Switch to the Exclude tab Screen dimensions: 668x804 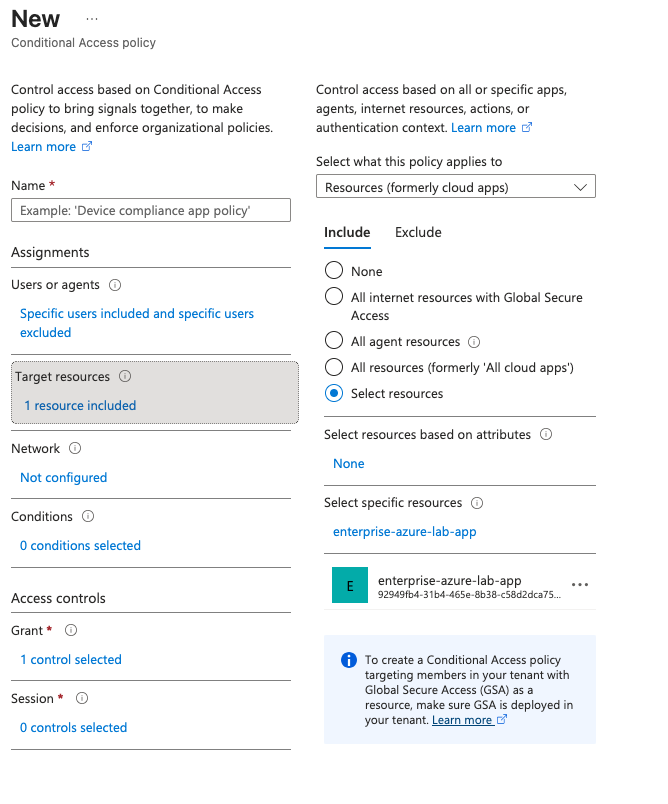pyautogui.click(x=418, y=233)
